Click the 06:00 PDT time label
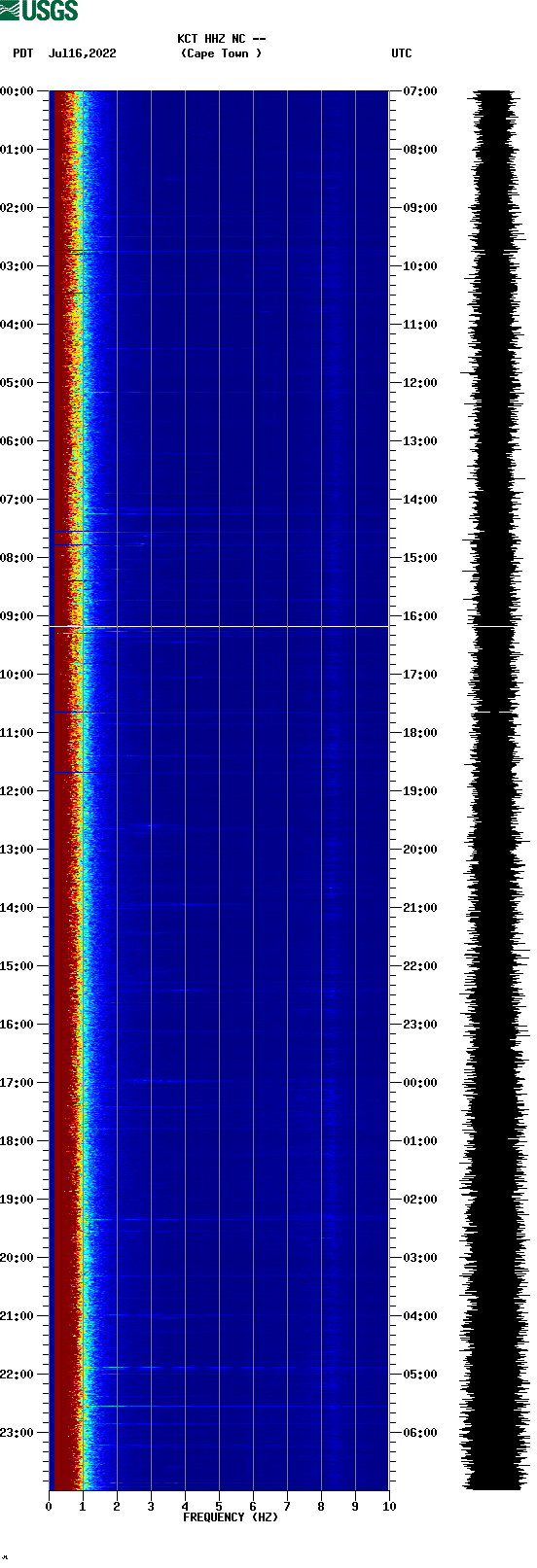This screenshot has height=1568, width=537. pos(17,441)
